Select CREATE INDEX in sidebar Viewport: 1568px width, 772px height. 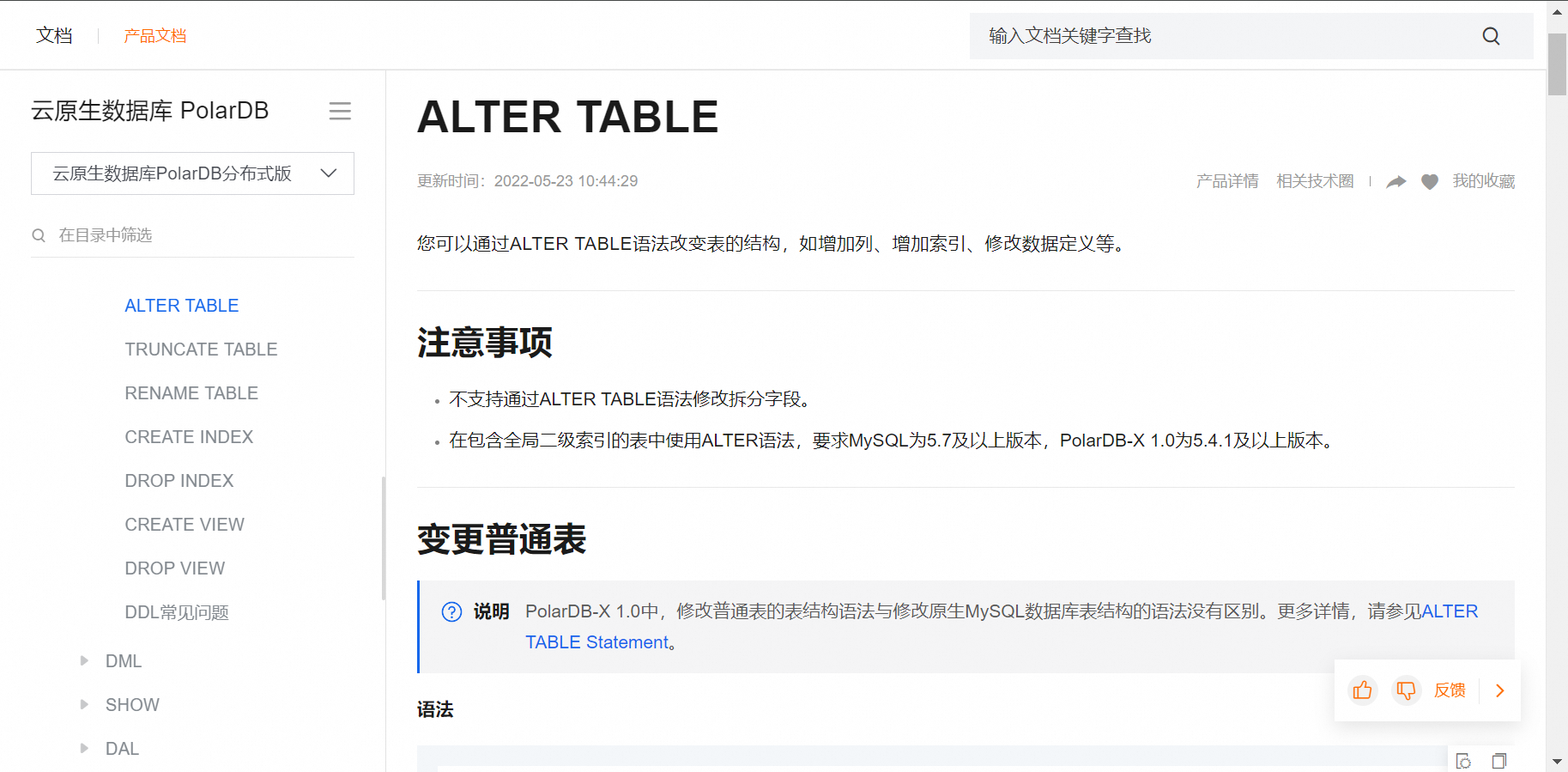(189, 437)
